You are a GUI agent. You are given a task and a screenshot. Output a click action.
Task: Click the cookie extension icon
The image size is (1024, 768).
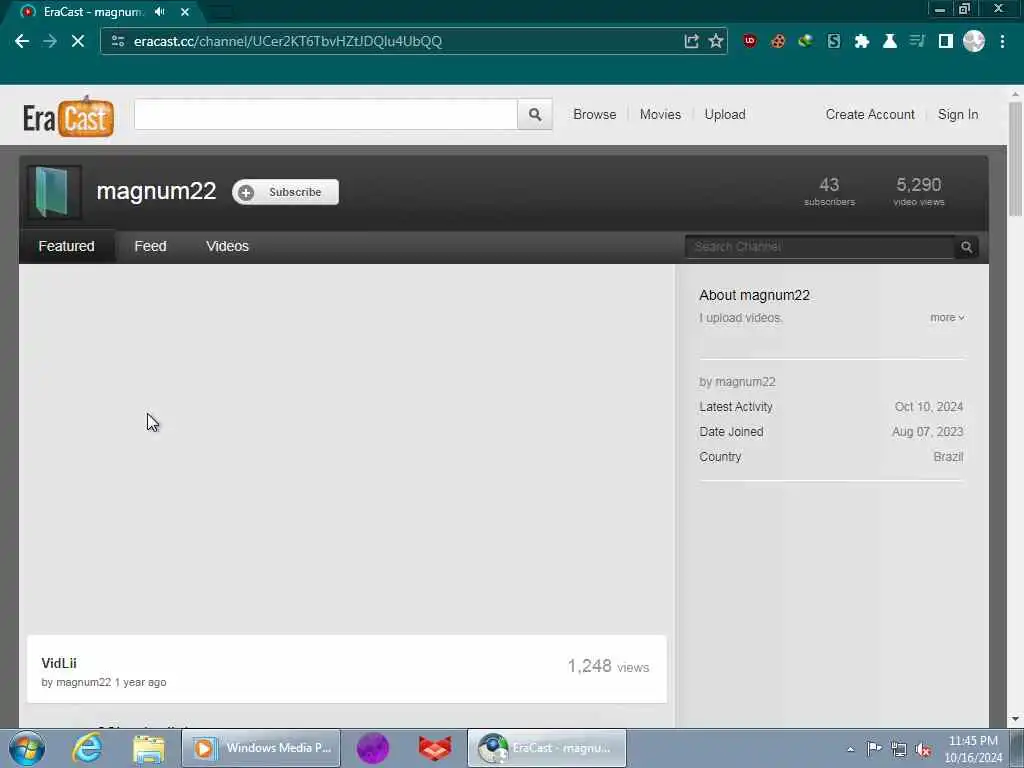(x=778, y=41)
